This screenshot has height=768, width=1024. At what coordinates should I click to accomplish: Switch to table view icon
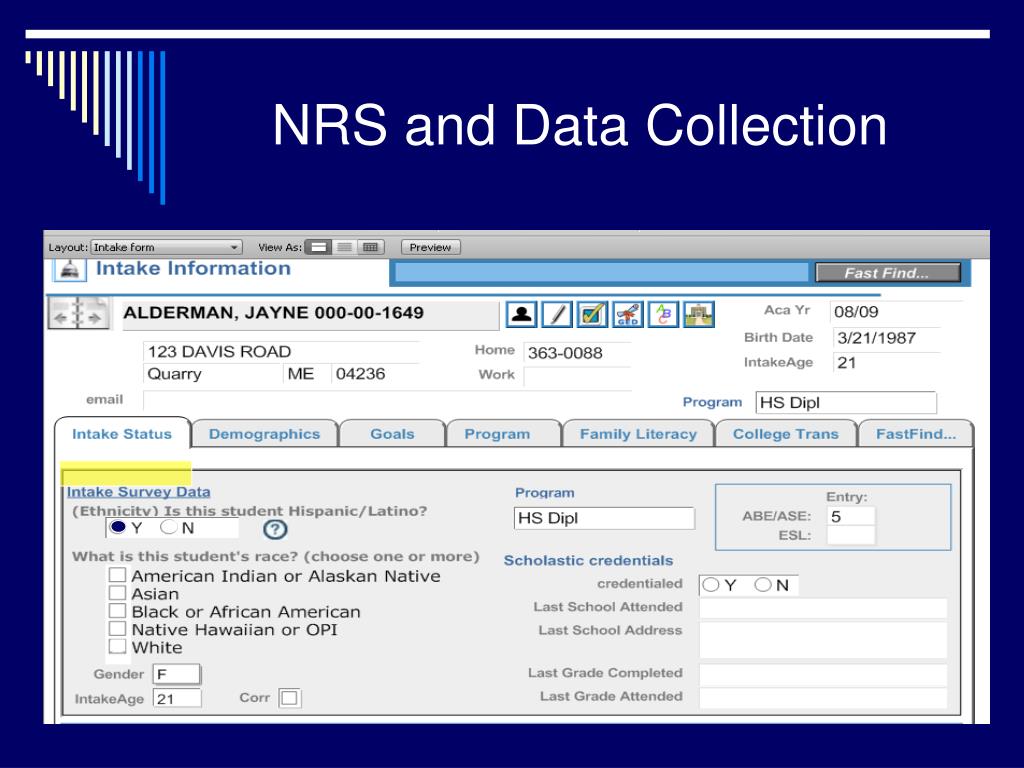370,248
